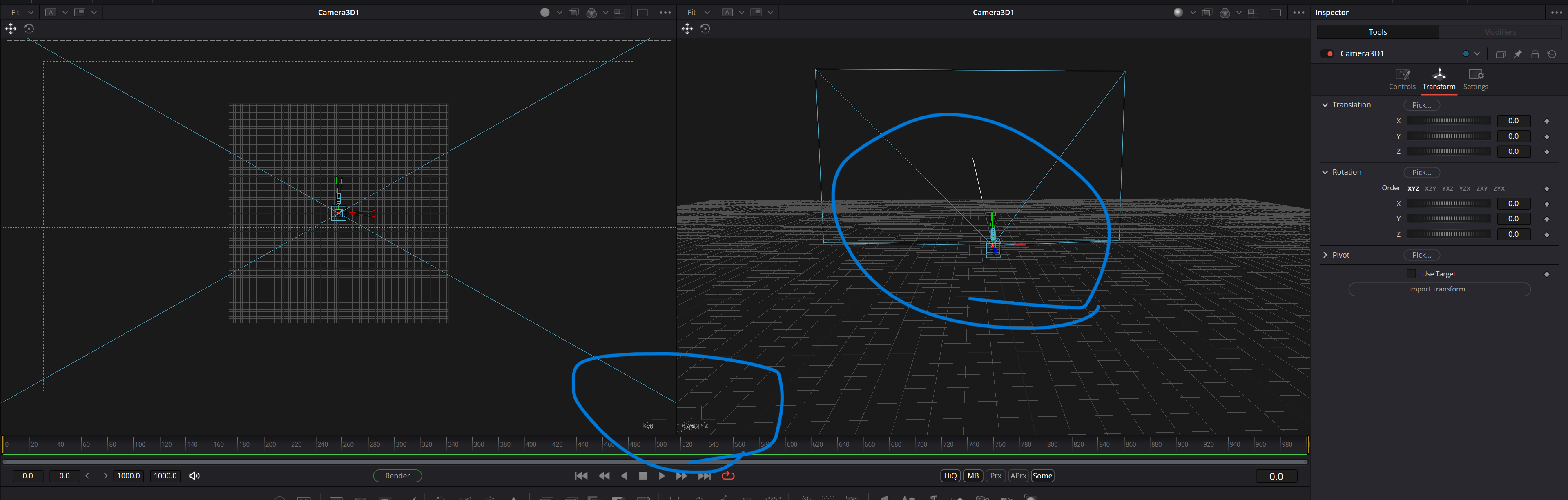
Task: Click Pick button for Translation
Action: [1421, 105]
